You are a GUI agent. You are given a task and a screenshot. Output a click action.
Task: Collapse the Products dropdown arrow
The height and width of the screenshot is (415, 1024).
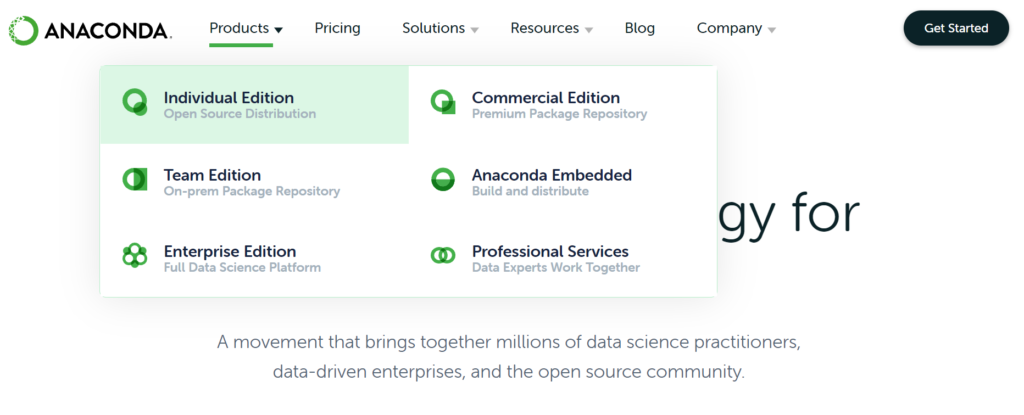click(x=279, y=30)
